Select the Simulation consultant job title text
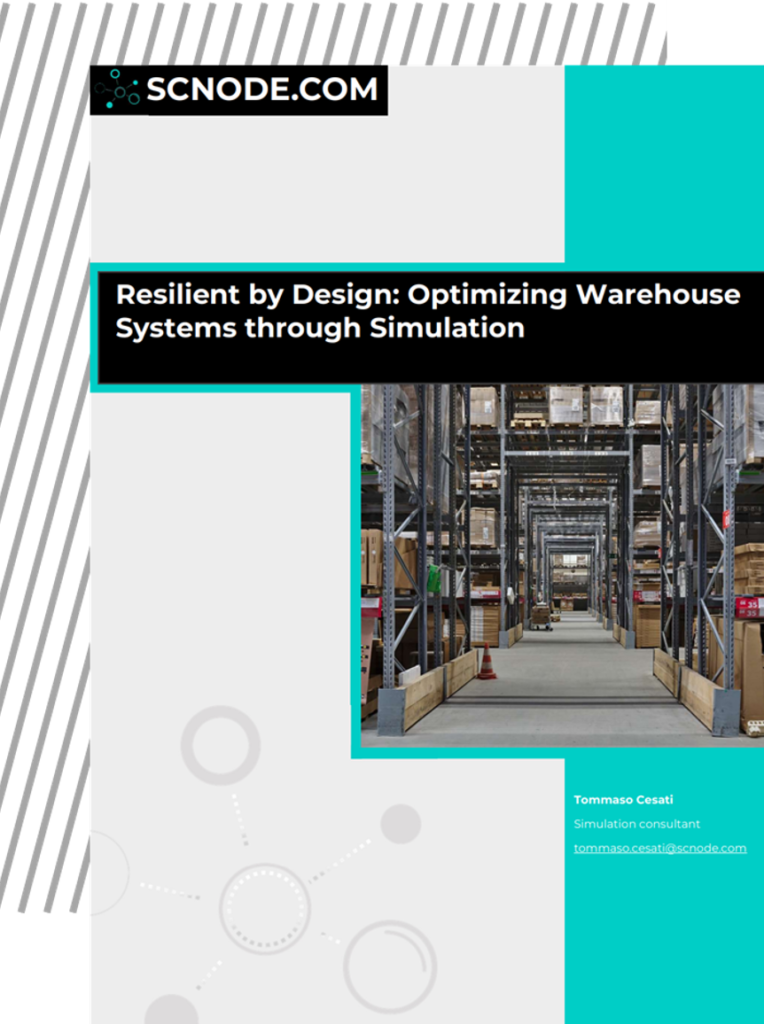The height and width of the screenshot is (1024, 764). click(637, 824)
